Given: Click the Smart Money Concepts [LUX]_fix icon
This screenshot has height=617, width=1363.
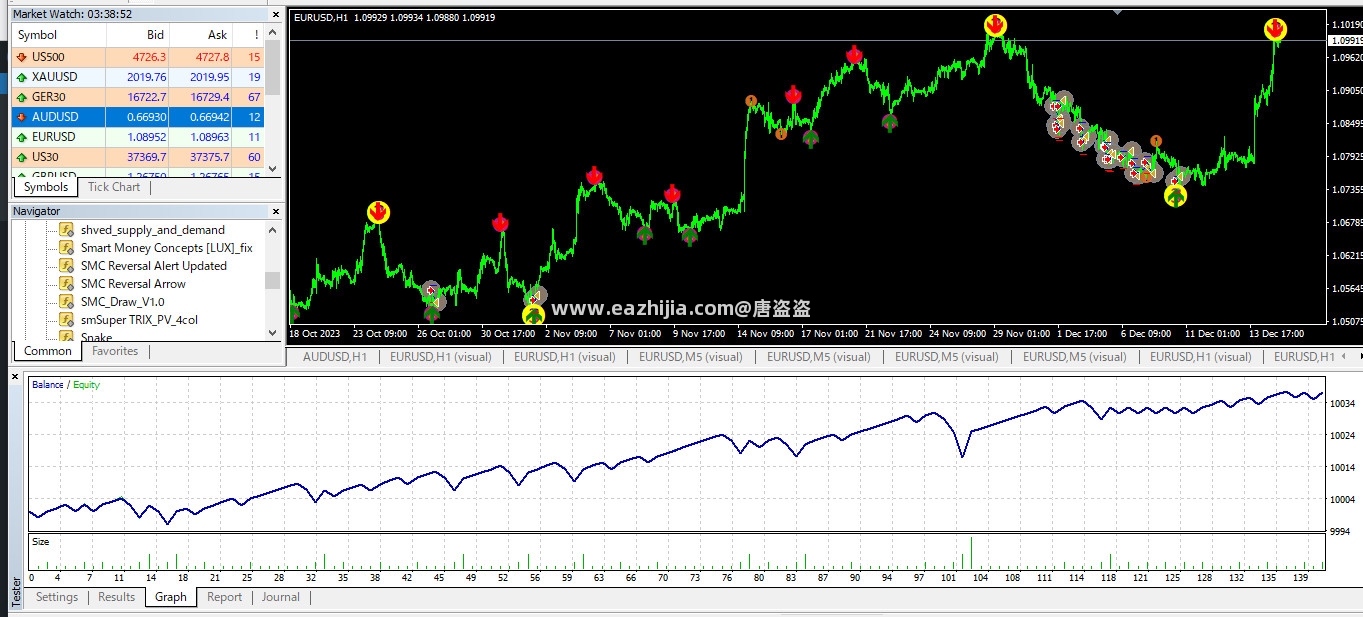Looking at the screenshot, I should click(67, 248).
